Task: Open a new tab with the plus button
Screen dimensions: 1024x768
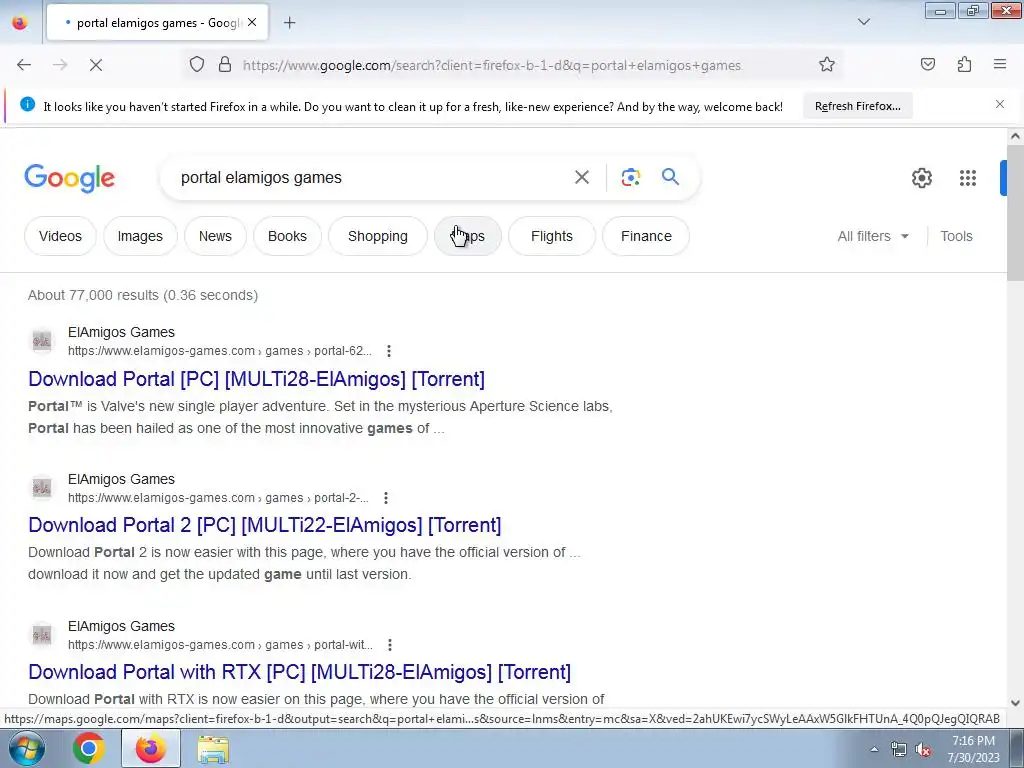Action: pyautogui.click(x=289, y=23)
